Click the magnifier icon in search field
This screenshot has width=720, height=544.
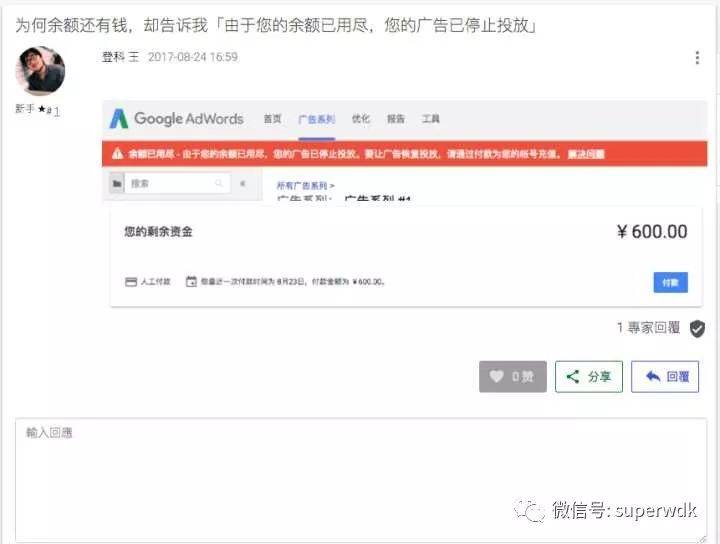click(219, 184)
